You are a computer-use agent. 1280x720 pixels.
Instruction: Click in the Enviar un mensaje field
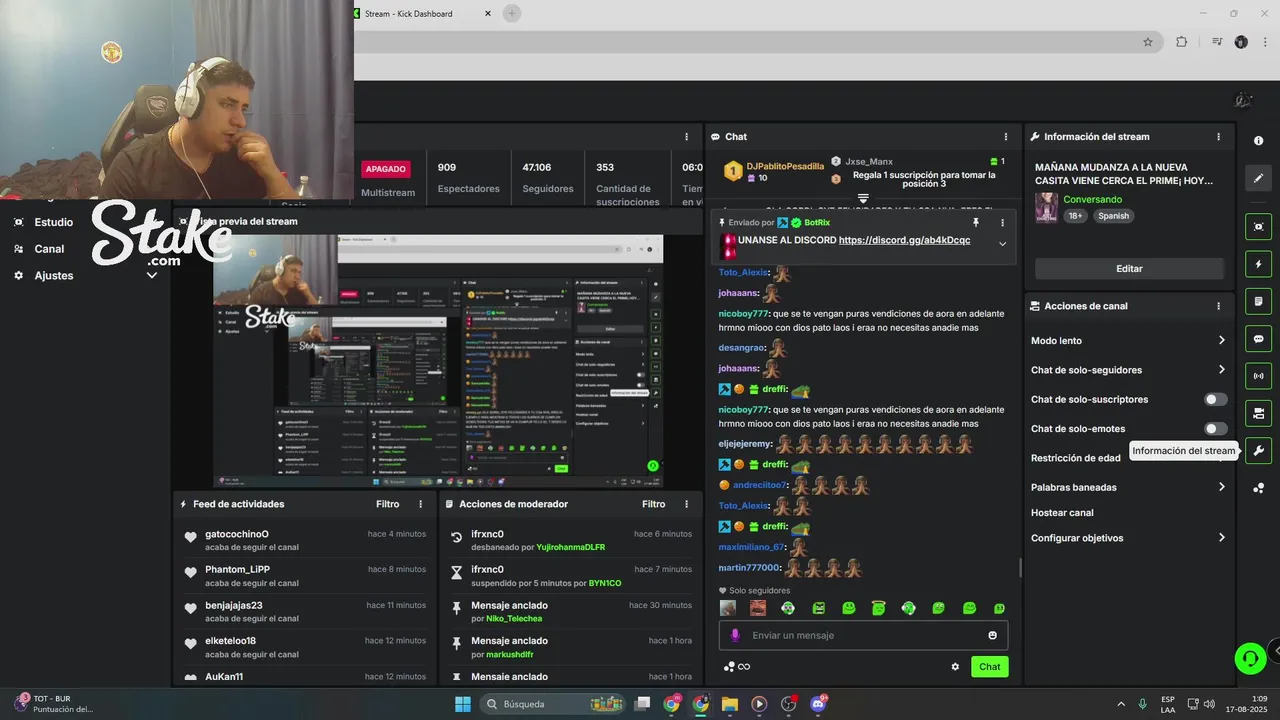pyautogui.click(x=863, y=635)
